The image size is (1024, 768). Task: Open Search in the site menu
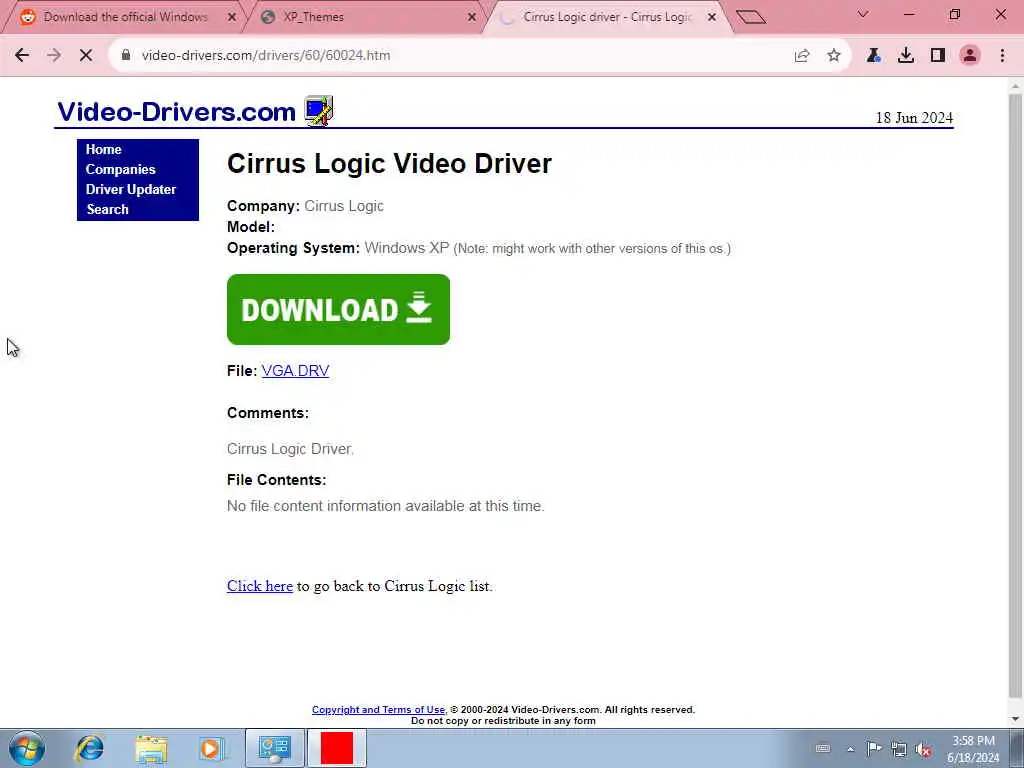(x=107, y=210)
